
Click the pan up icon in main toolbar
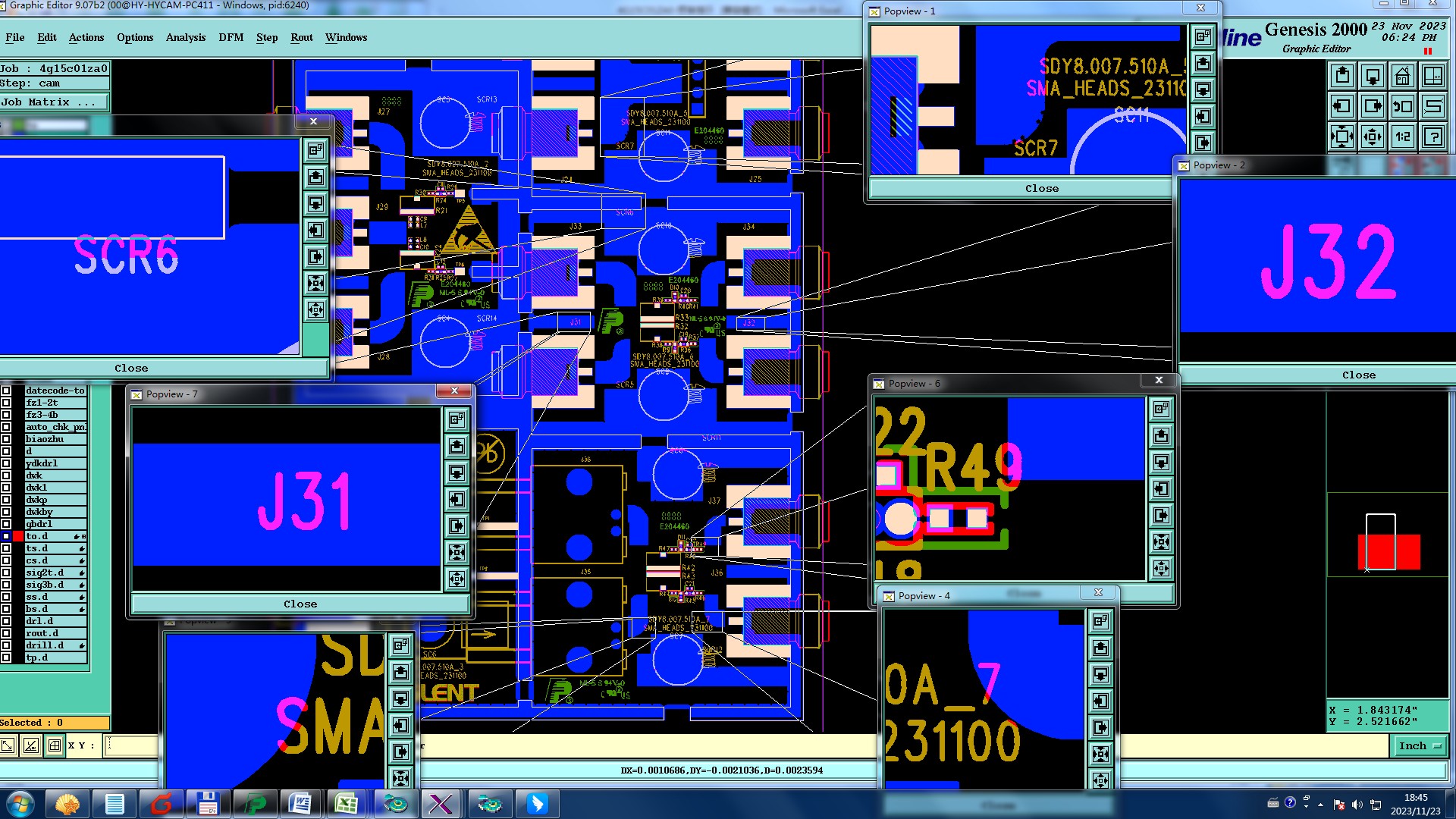tap(1342, 76)
